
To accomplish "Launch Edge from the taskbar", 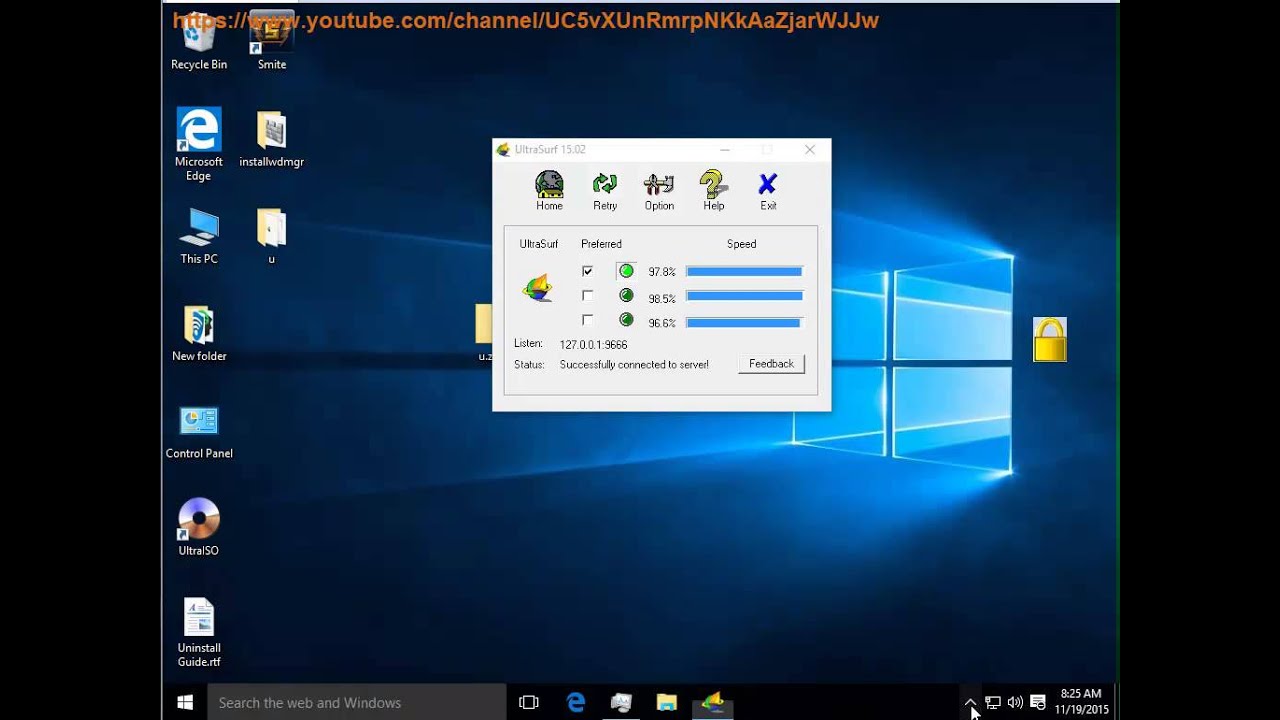I will 576,703.
